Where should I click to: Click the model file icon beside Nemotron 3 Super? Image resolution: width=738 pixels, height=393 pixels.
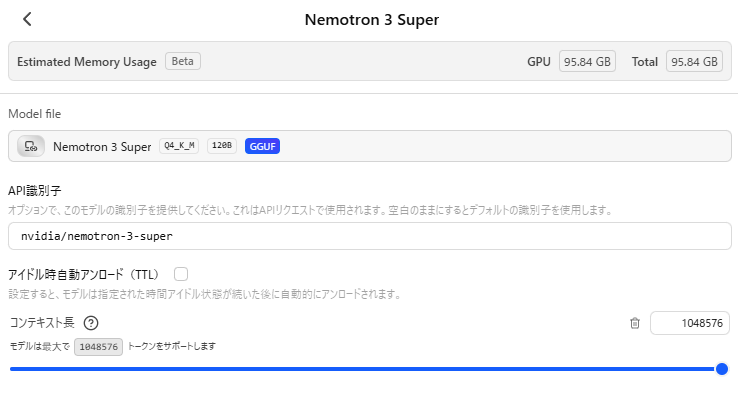pyautogui.click(x=31, y=146)
